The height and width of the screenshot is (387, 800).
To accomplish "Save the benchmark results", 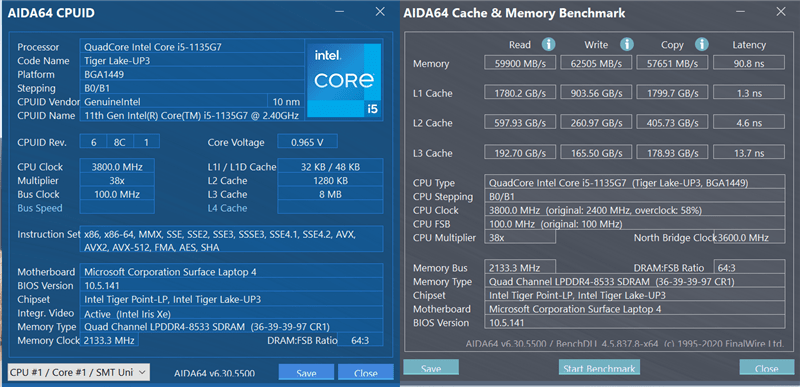I will 431,368.
